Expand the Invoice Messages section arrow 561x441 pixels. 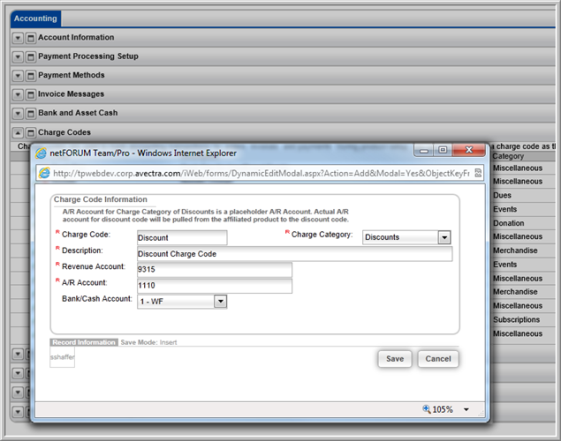pos(18,94)
